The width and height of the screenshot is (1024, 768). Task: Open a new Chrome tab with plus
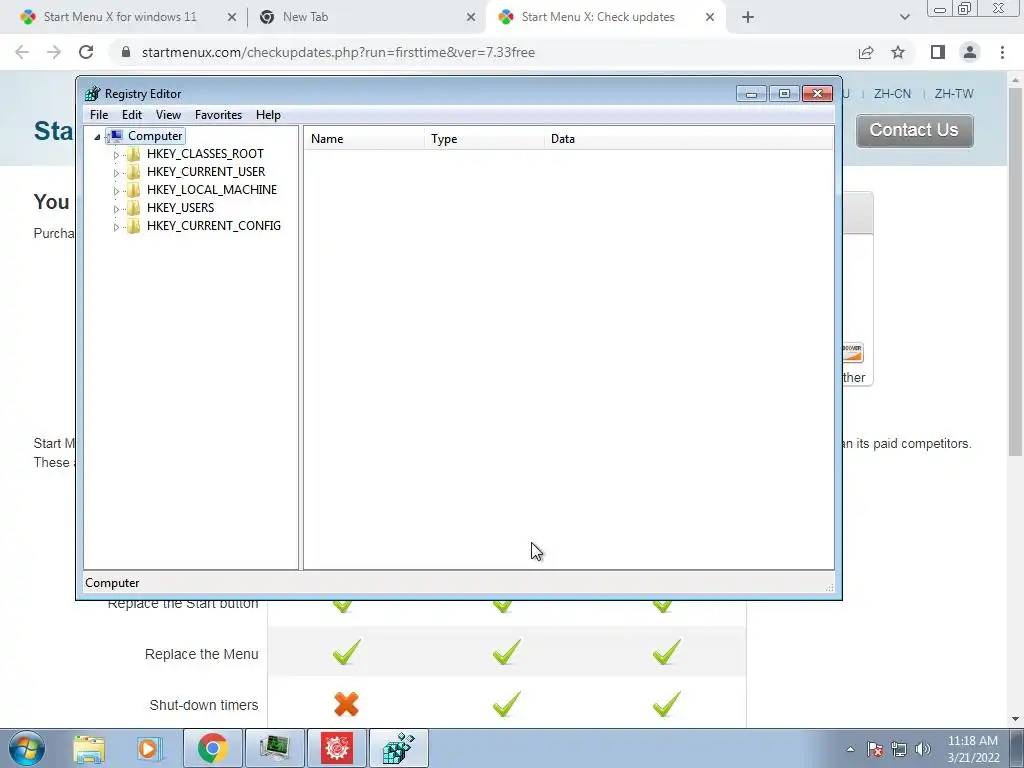748,18
